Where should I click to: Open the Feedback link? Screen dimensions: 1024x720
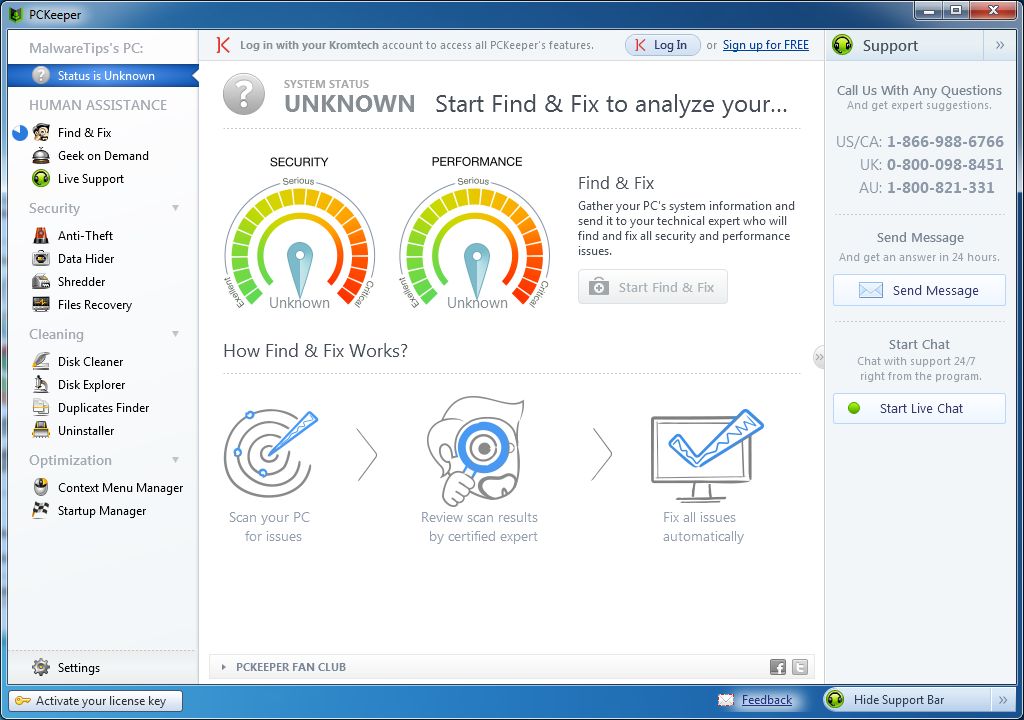767,700
